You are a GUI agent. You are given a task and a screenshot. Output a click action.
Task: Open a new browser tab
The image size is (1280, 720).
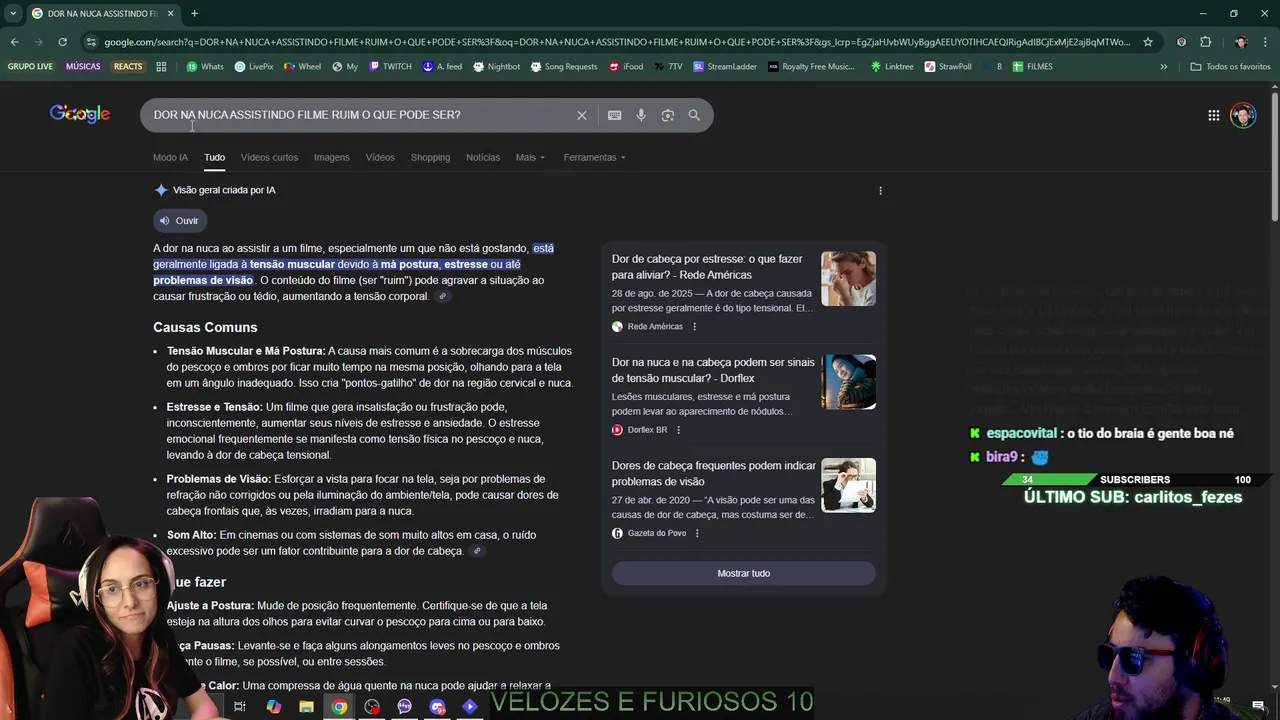click(x=194, y=13)
